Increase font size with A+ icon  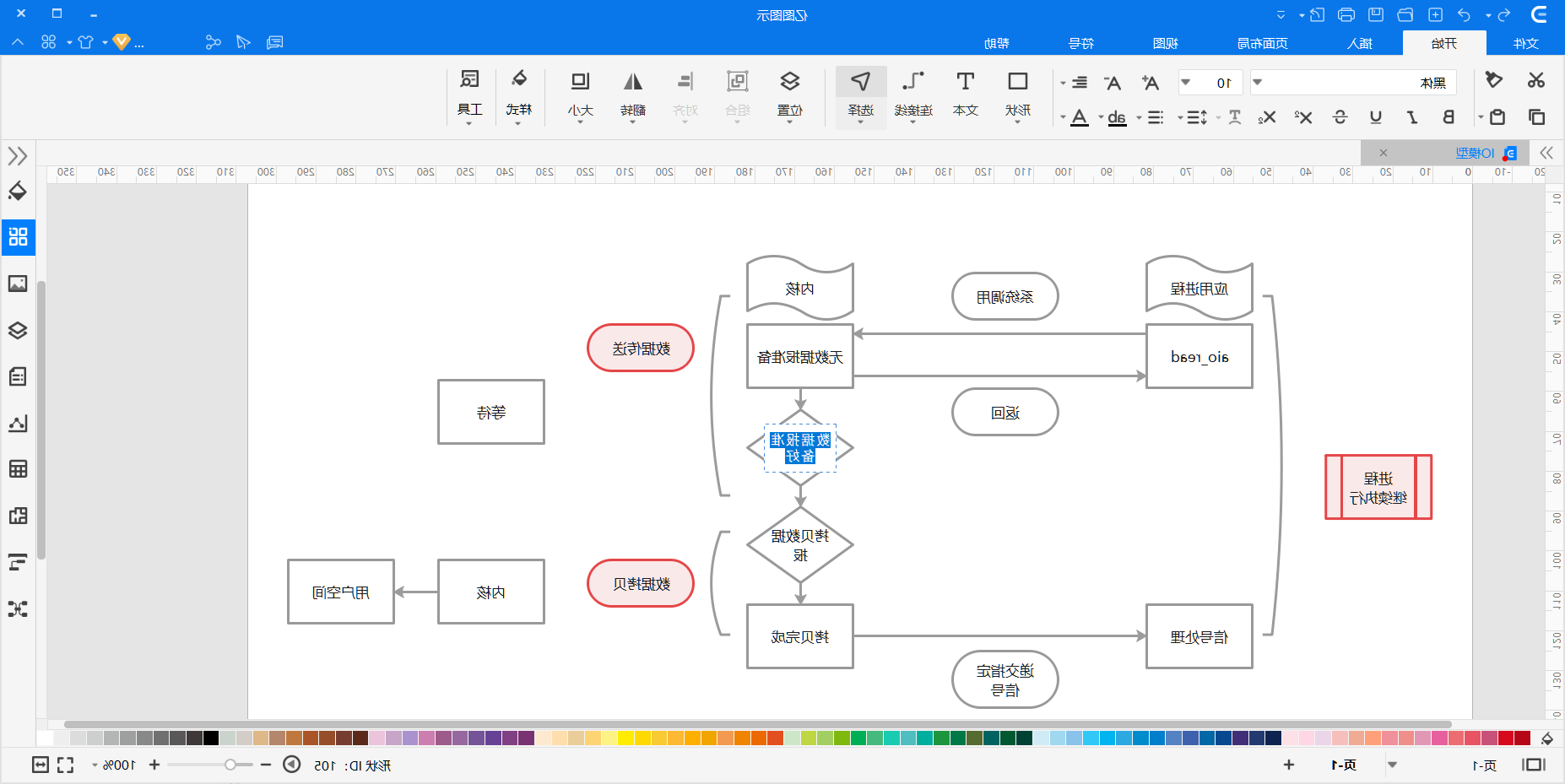(x=1150, y=83)
